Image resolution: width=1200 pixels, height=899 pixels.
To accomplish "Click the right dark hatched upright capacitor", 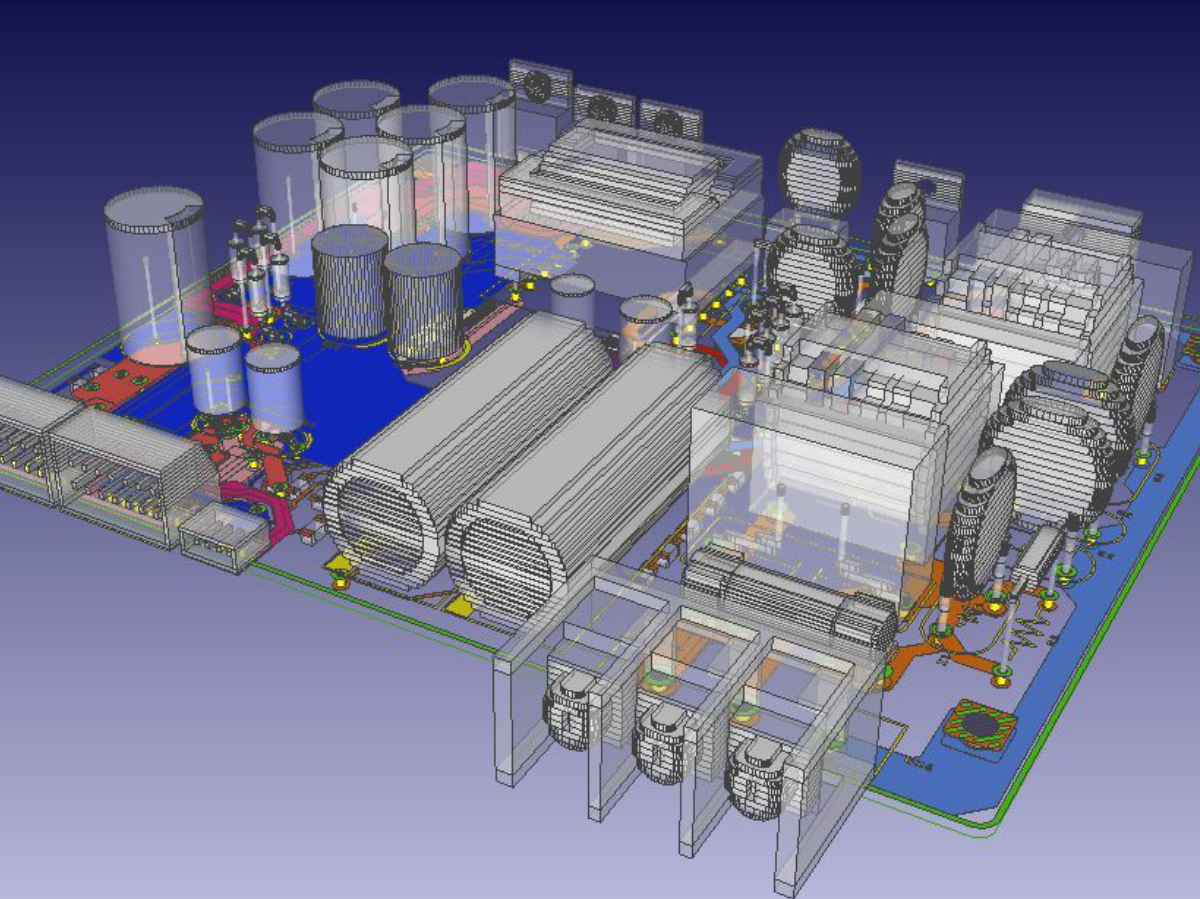I will [x=423, y=300].
